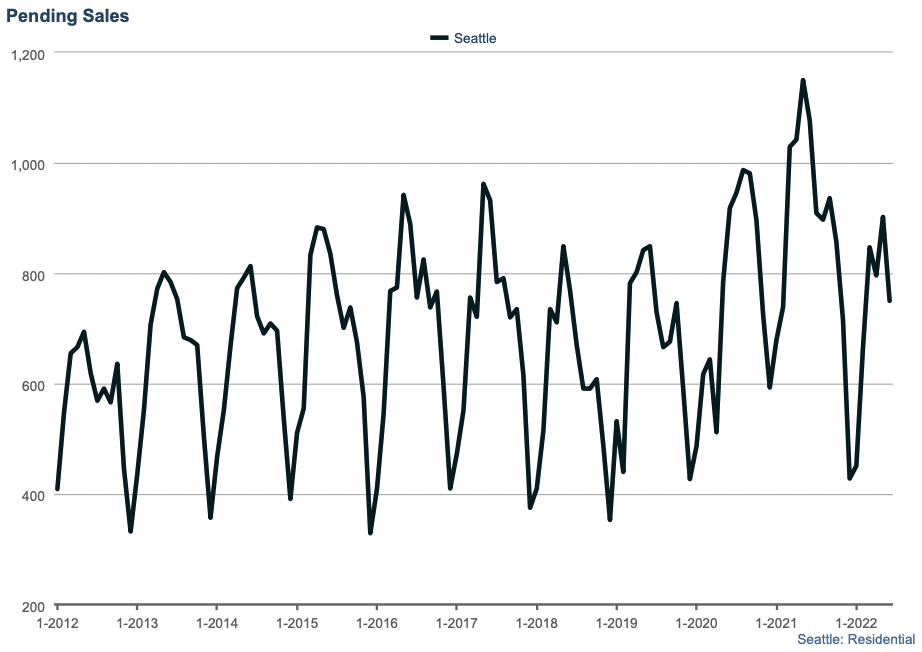This screenshot has width=922, height=652.
Task: Select the 1-2012 x-axis tick label
Action: click(x=57, y=622)
